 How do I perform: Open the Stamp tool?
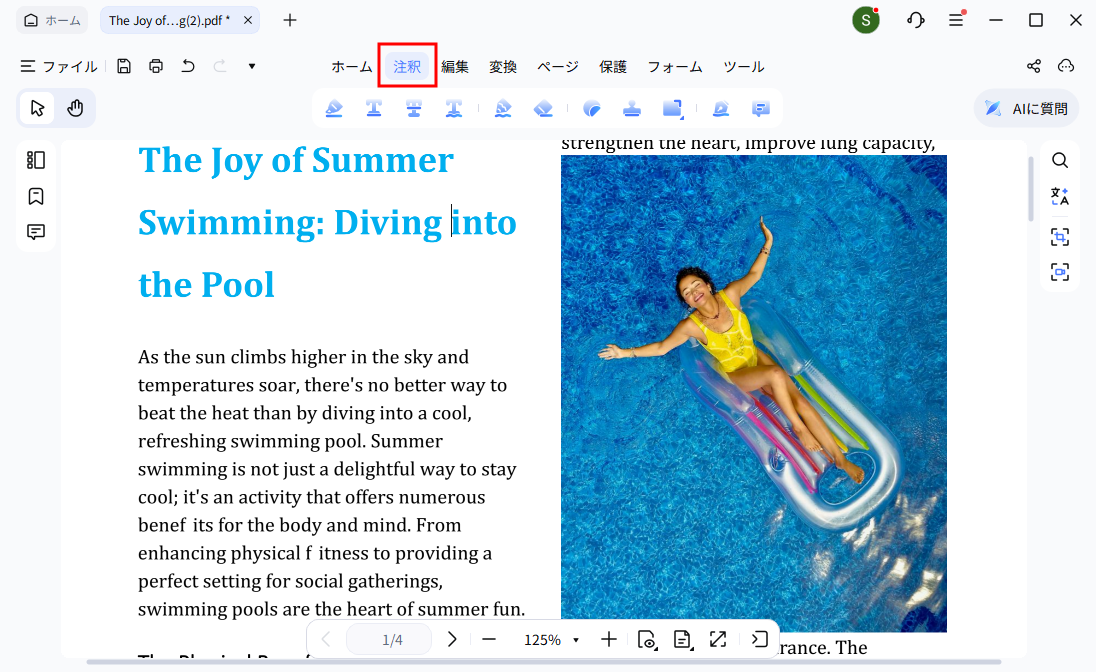632,108
